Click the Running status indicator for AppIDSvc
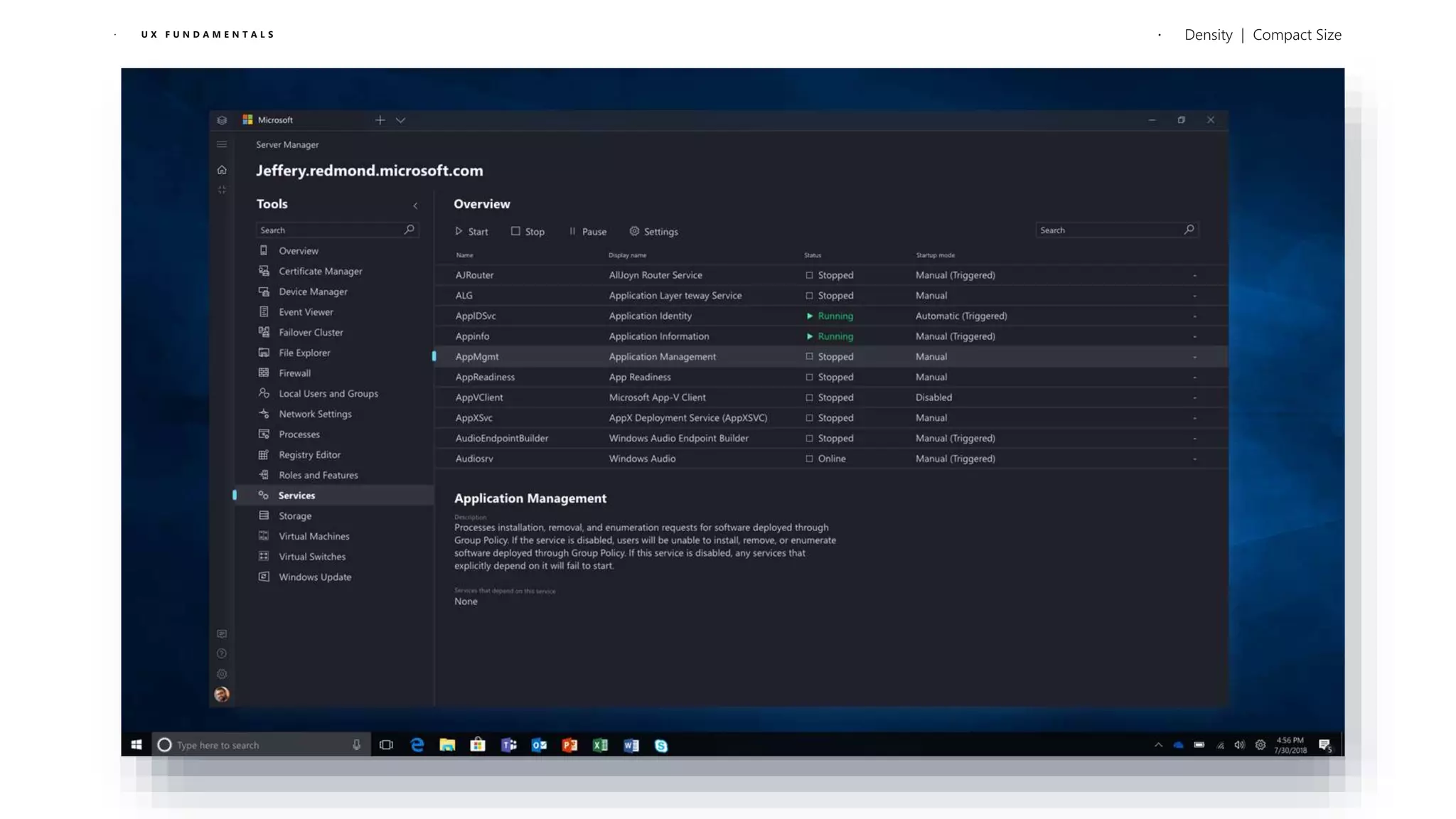 pos(809,316)
